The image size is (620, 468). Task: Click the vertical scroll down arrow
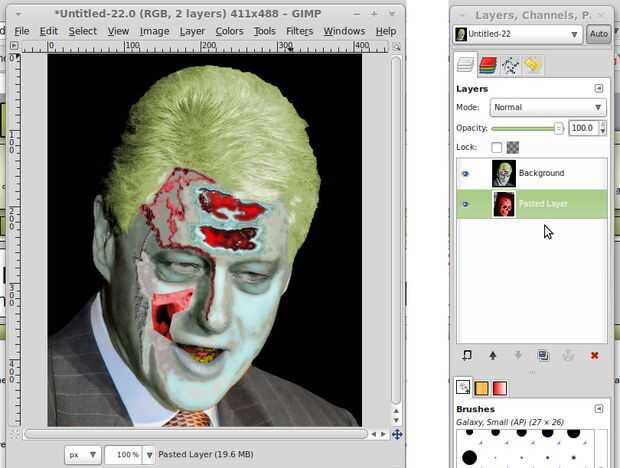pyautogui.click(x=396, y=420)
